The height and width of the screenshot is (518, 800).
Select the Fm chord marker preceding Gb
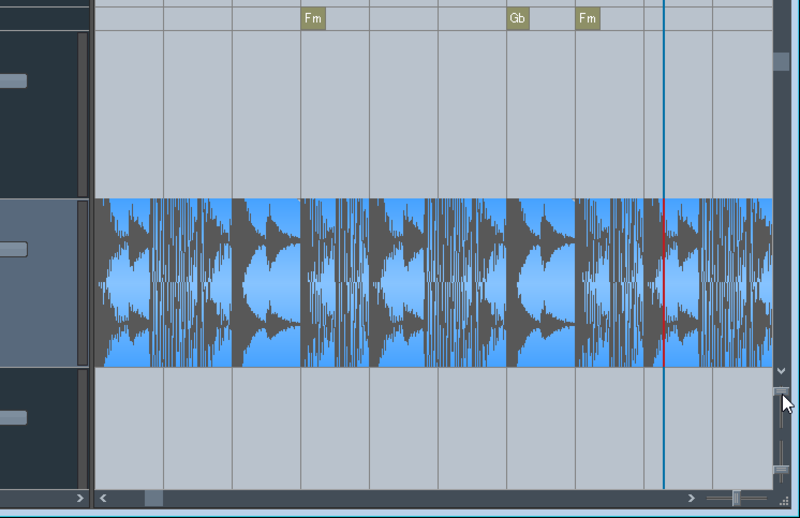click(313, 19)
